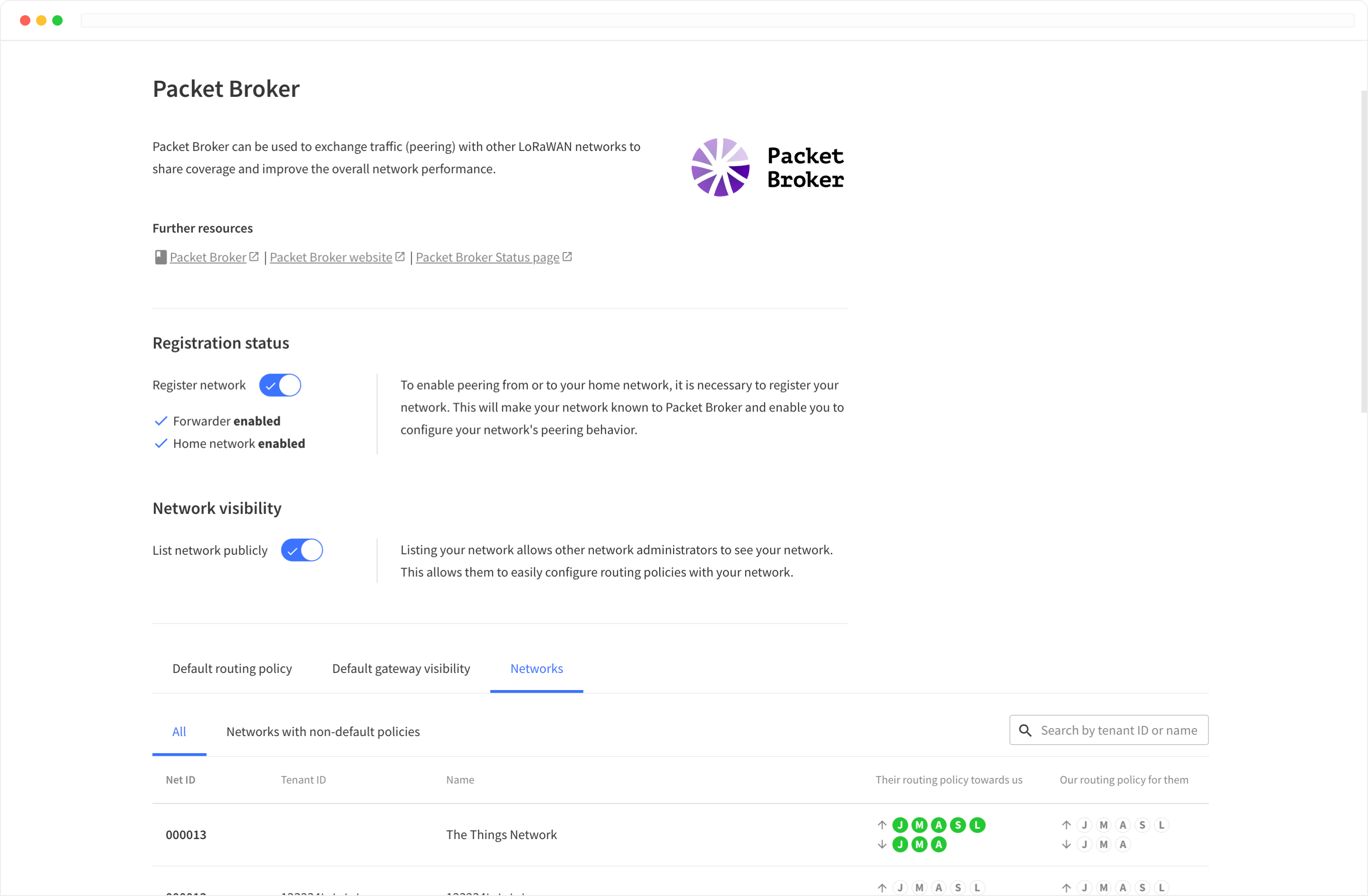The height and width of the screenshot is (896, 1368).
Task: Click the Packet Broker documentation icon
Action: [x=159, y=257]
